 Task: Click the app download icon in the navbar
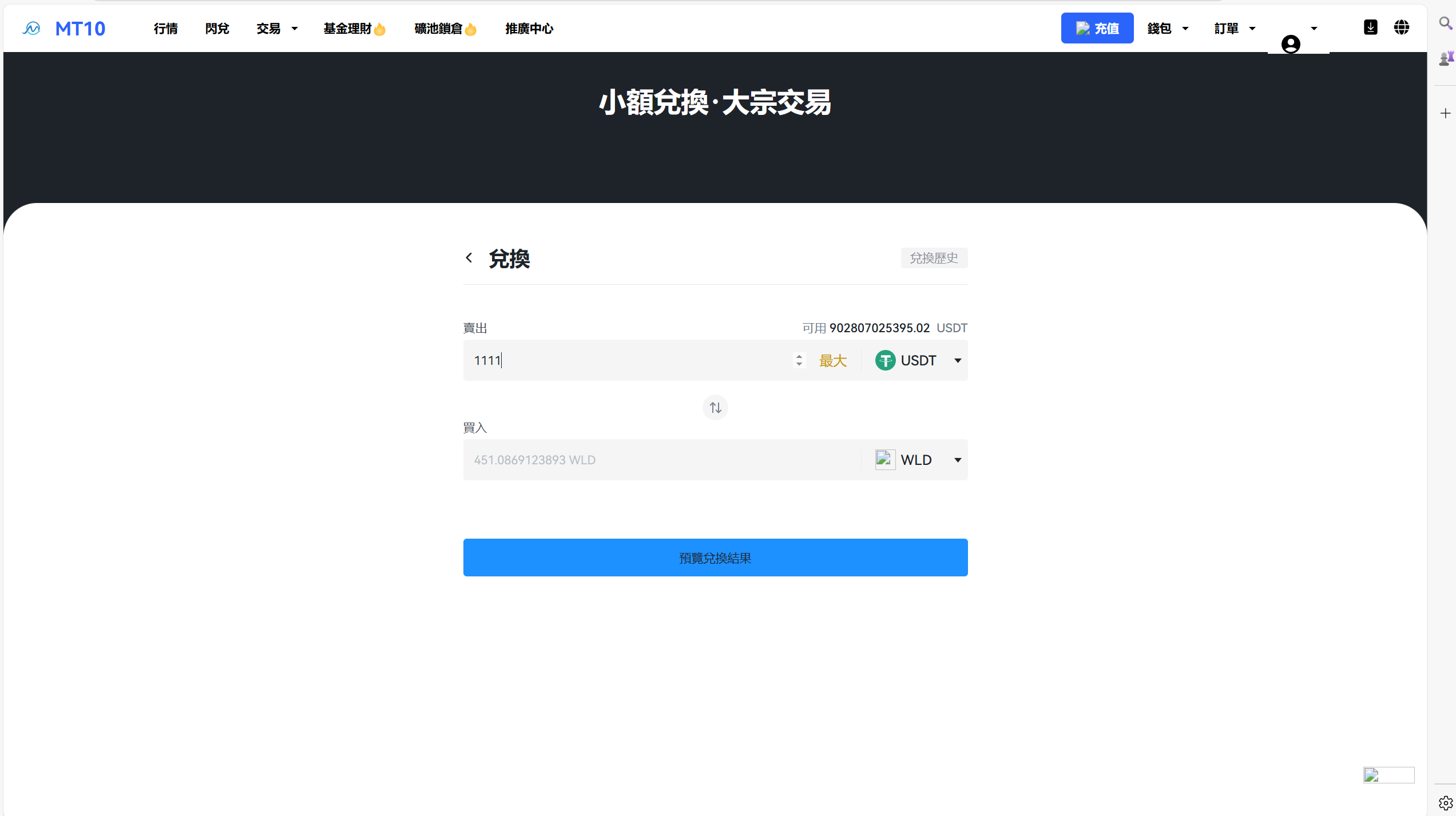click(1370, 27)
